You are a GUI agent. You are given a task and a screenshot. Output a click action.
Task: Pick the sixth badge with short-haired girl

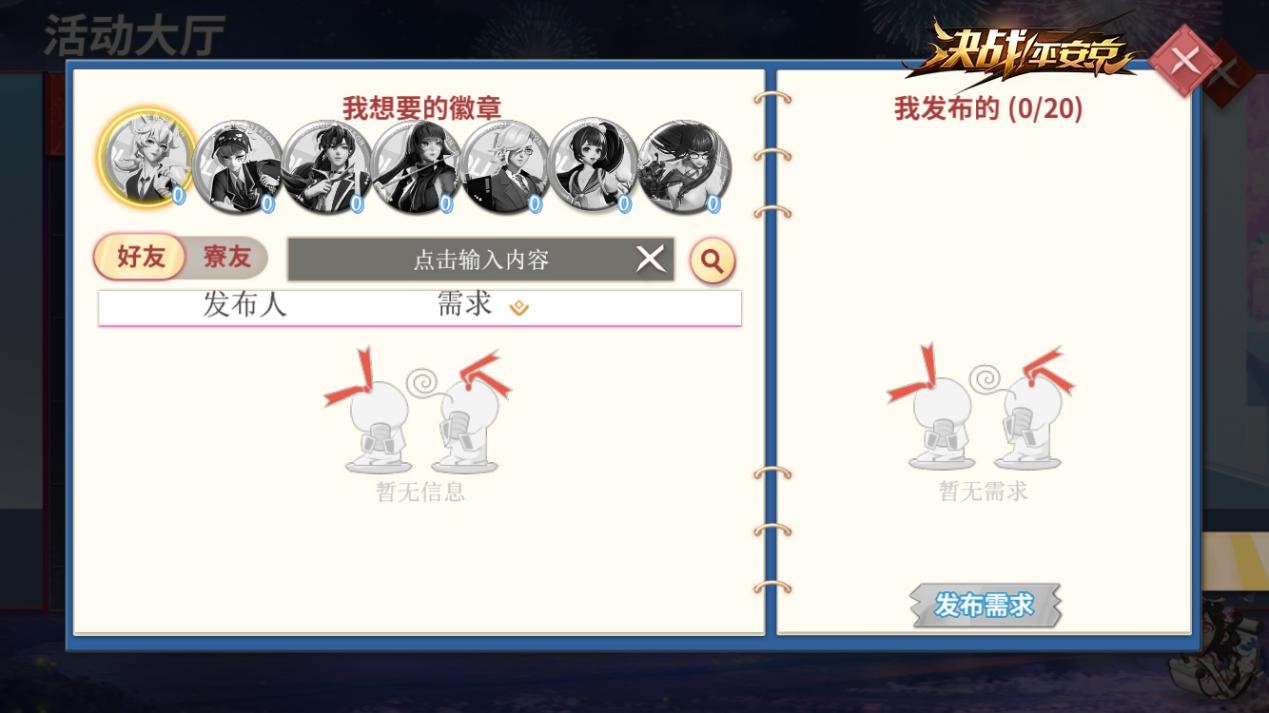point(592,166)
